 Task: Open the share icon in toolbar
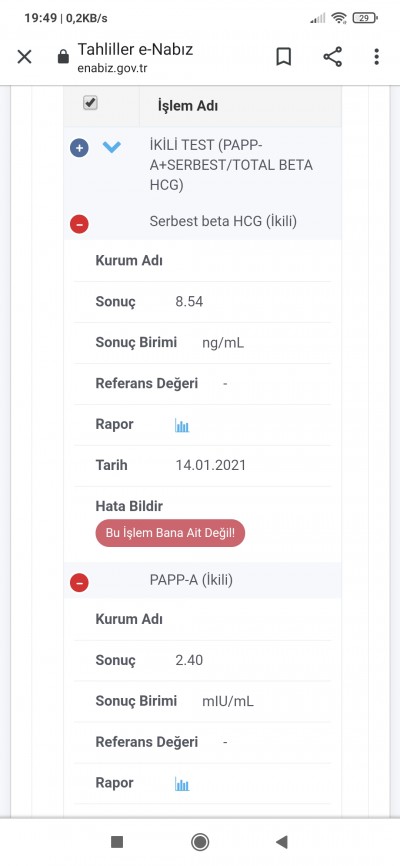332,56
